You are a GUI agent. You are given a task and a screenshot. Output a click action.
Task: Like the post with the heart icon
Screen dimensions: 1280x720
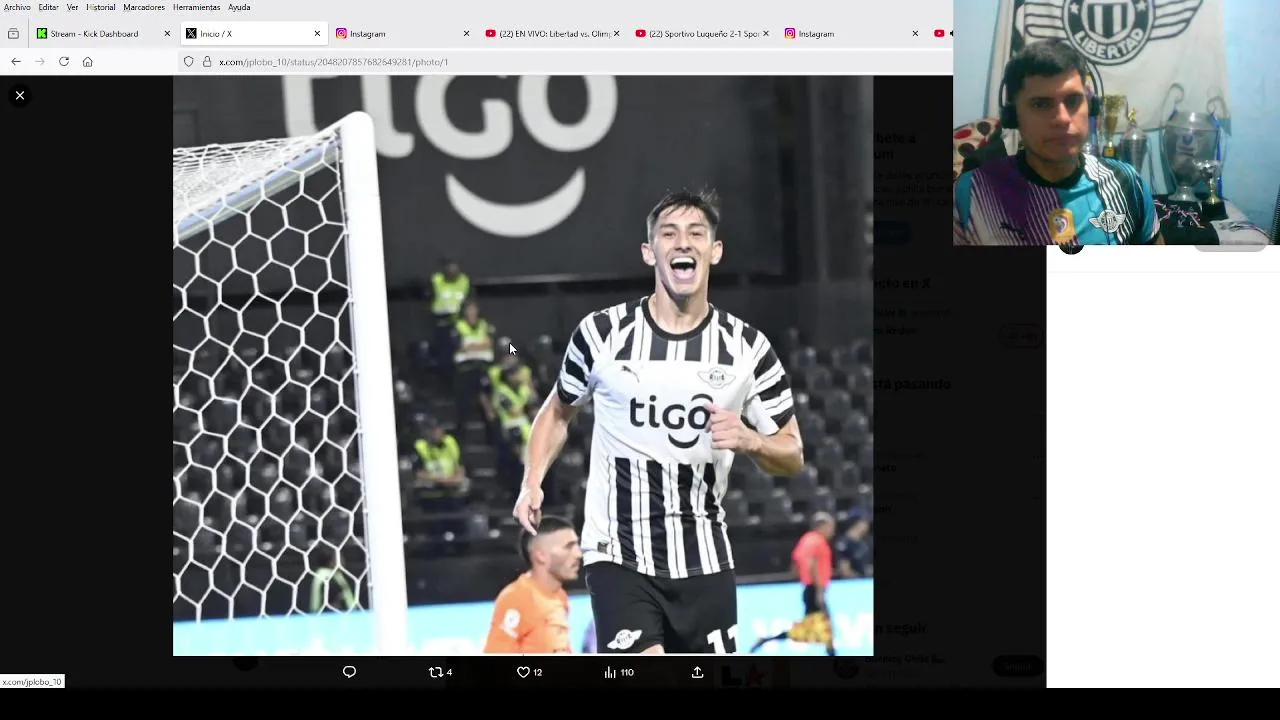tap(529, 672)
